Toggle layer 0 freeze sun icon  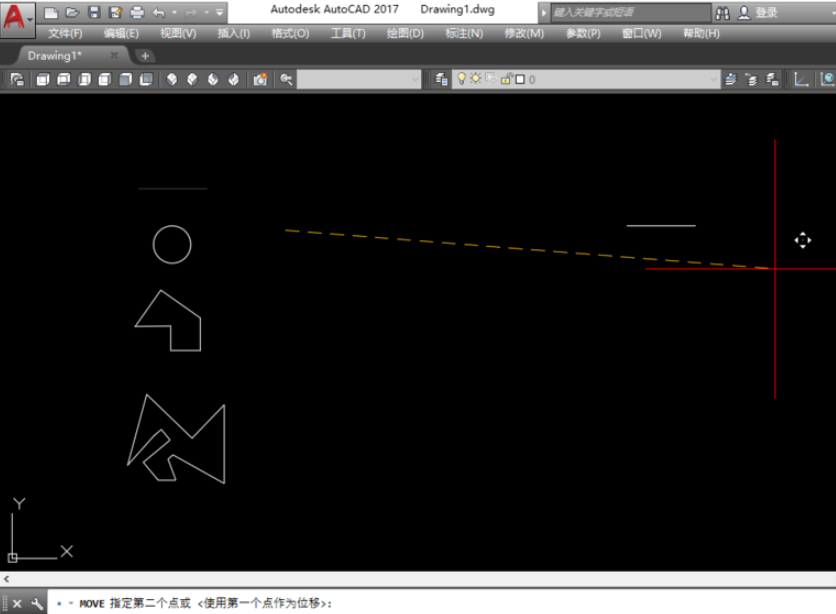coord(475,79)
